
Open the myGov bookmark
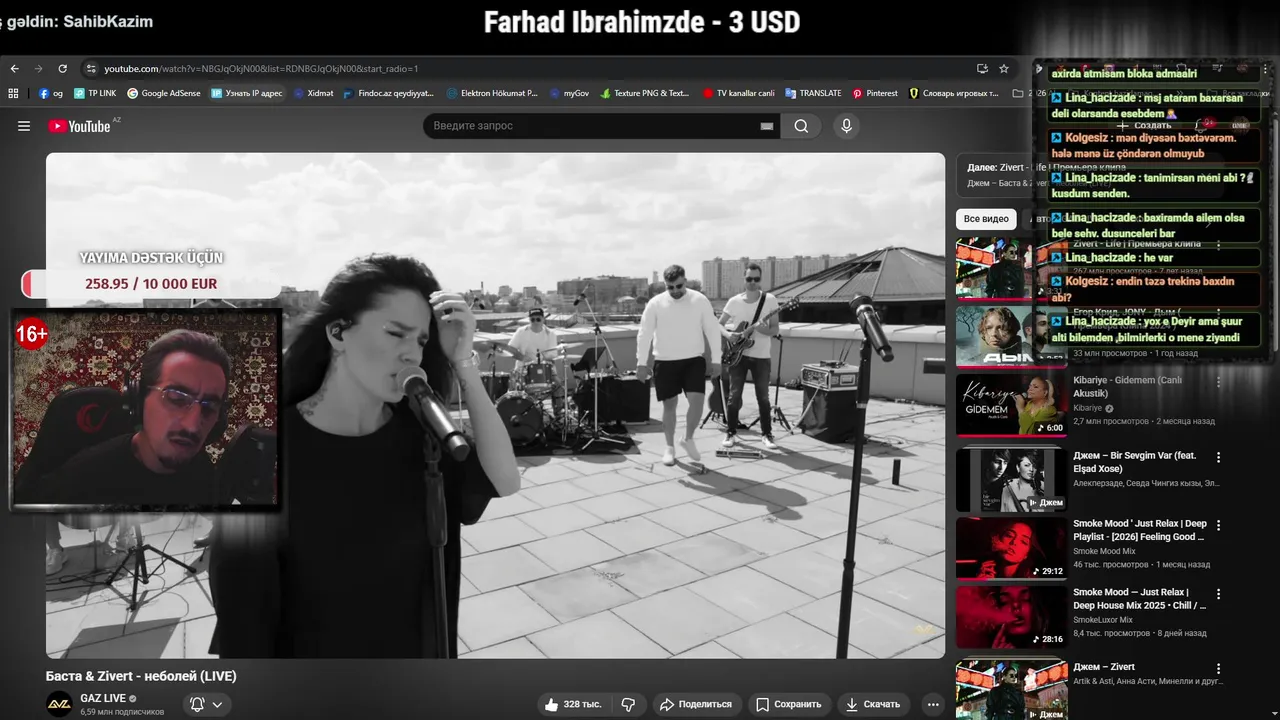pos(570,93)
